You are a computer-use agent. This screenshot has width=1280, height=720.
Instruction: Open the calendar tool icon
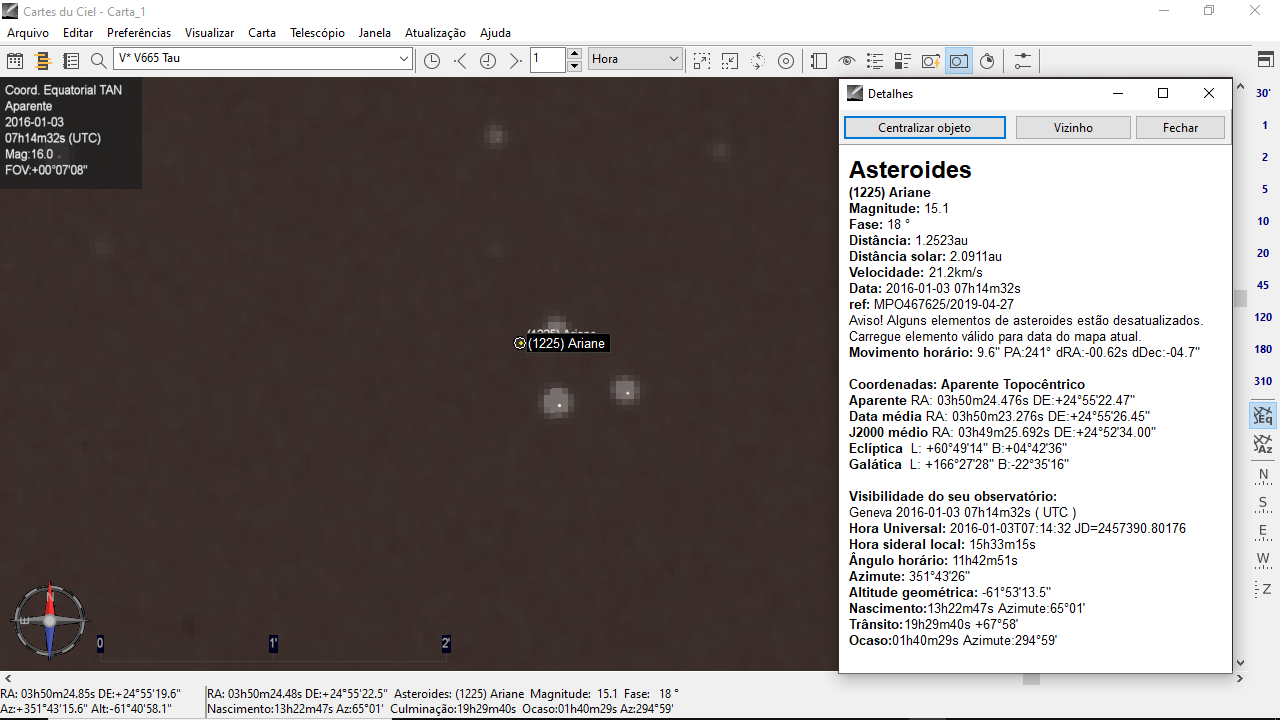pos(15,61)
